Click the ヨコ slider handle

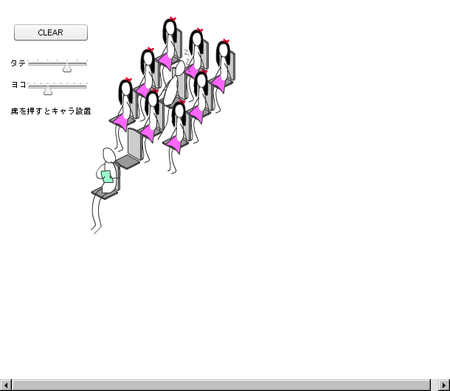pos(48,90)
